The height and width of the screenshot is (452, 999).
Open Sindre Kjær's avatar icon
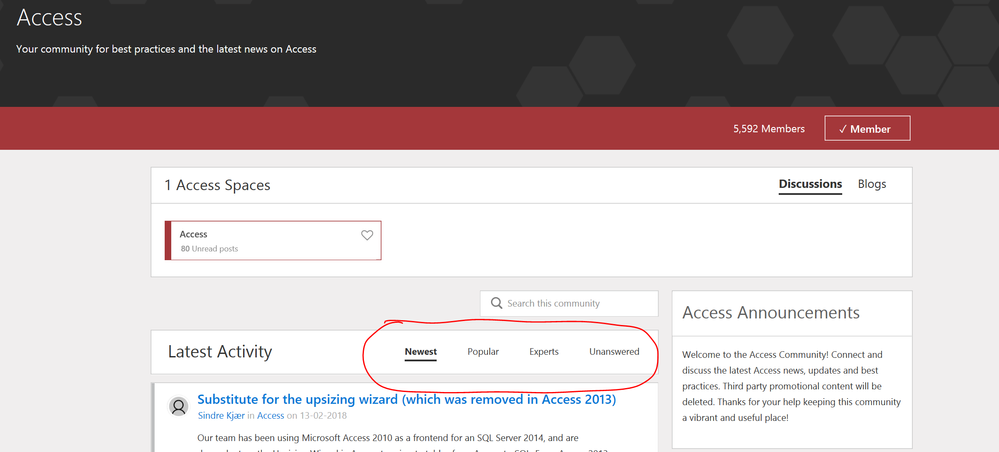[179, 406]
